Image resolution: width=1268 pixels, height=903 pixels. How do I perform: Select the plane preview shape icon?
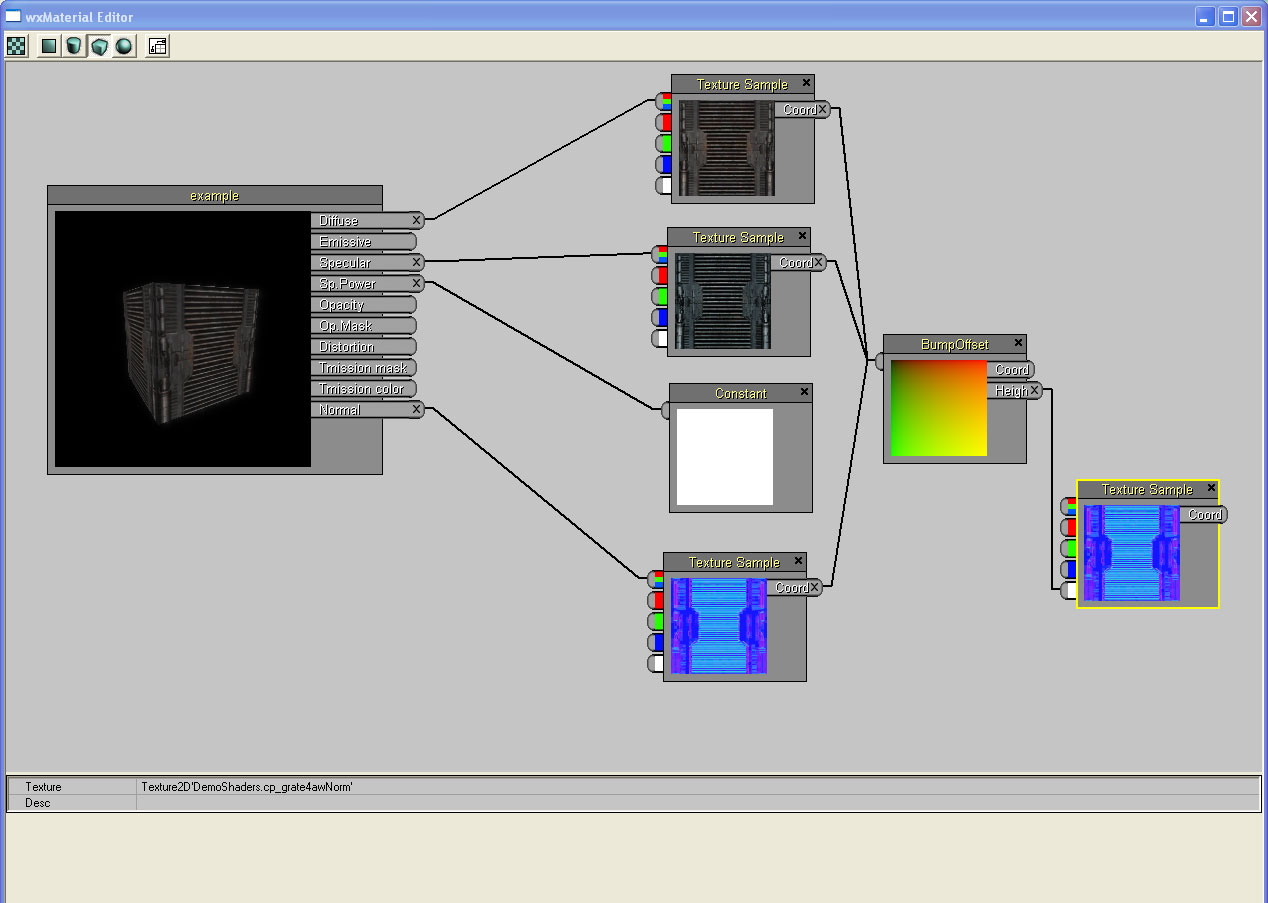coord(49,46)
